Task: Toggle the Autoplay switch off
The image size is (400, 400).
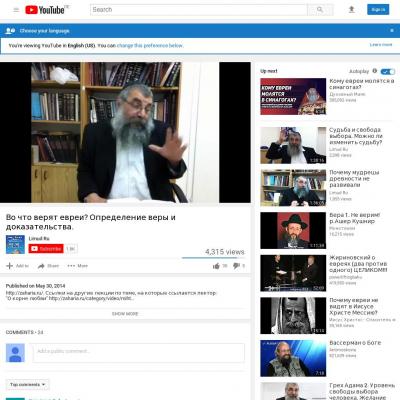Action: pyautogui.click(x=388, y=71)
